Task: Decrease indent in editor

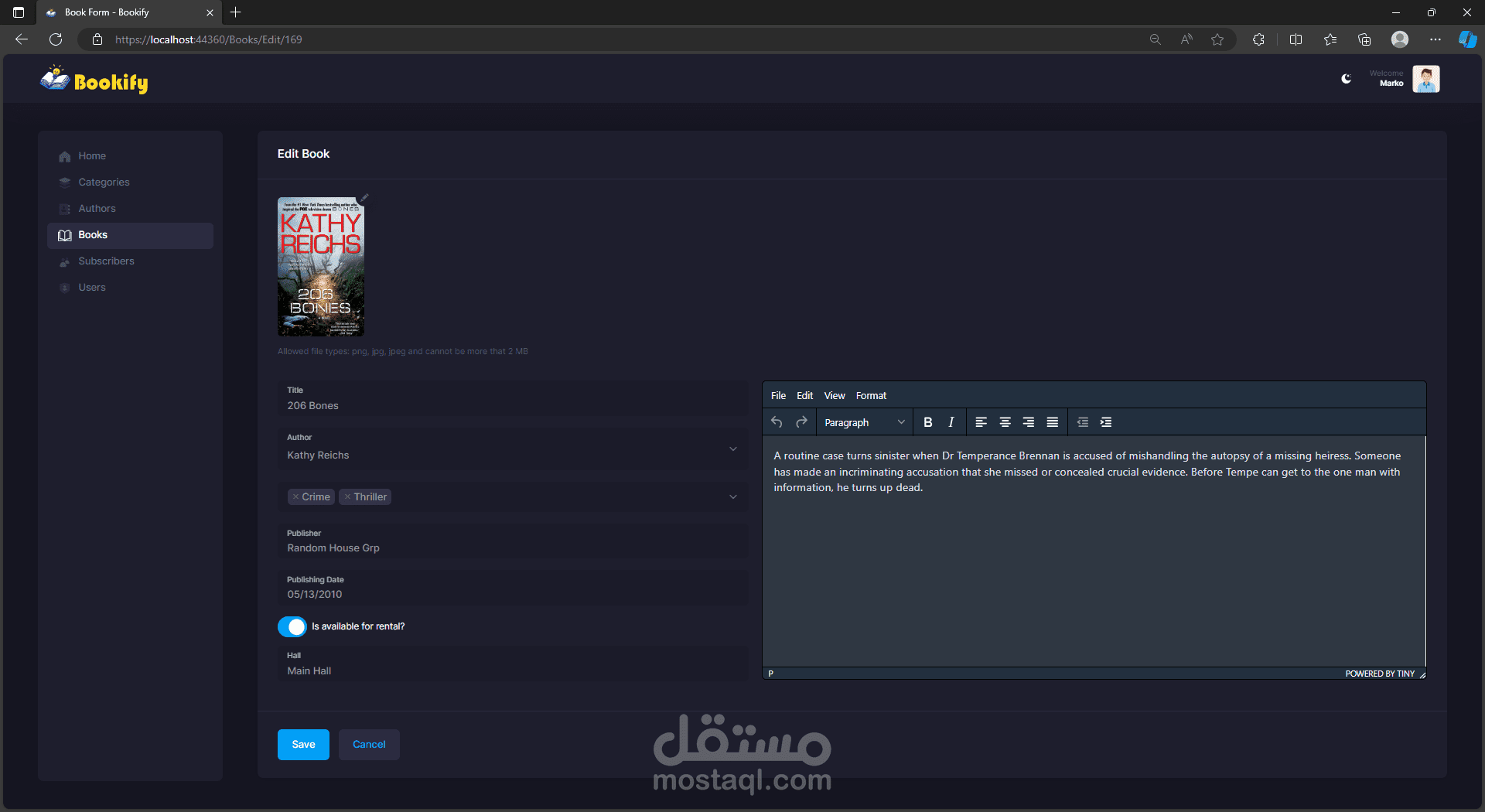Action: pos(1082,422)
